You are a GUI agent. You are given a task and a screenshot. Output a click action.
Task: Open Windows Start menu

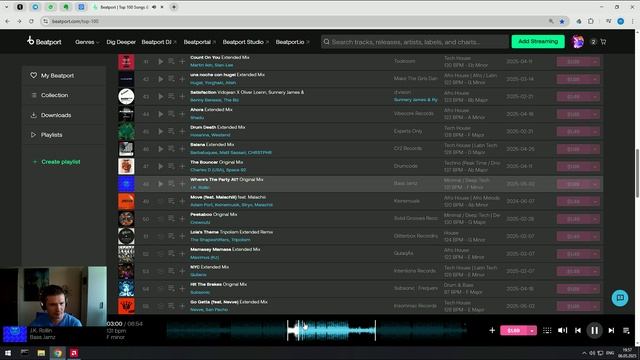pyautogui.click(x=8, y=353)
